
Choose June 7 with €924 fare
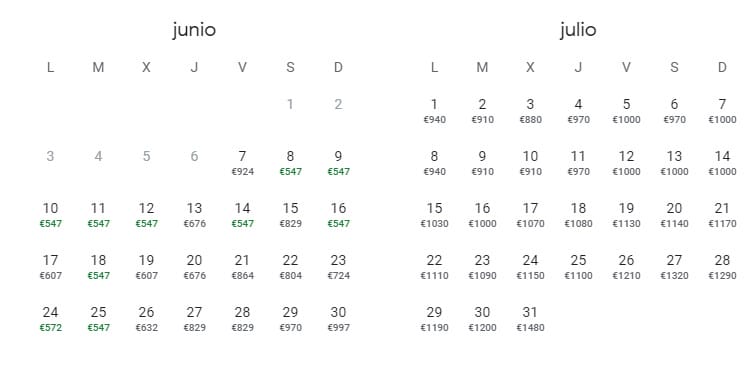click(243, 163)
